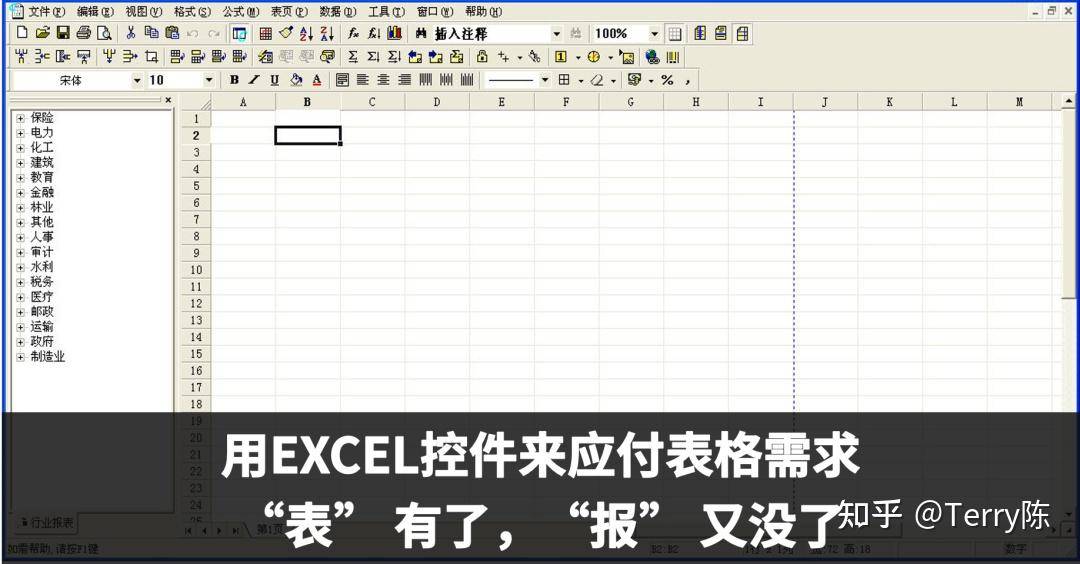Click the crop-shaped icon in second toolbar
Screen dimensions: 1080x564
[x=152, y=56]
